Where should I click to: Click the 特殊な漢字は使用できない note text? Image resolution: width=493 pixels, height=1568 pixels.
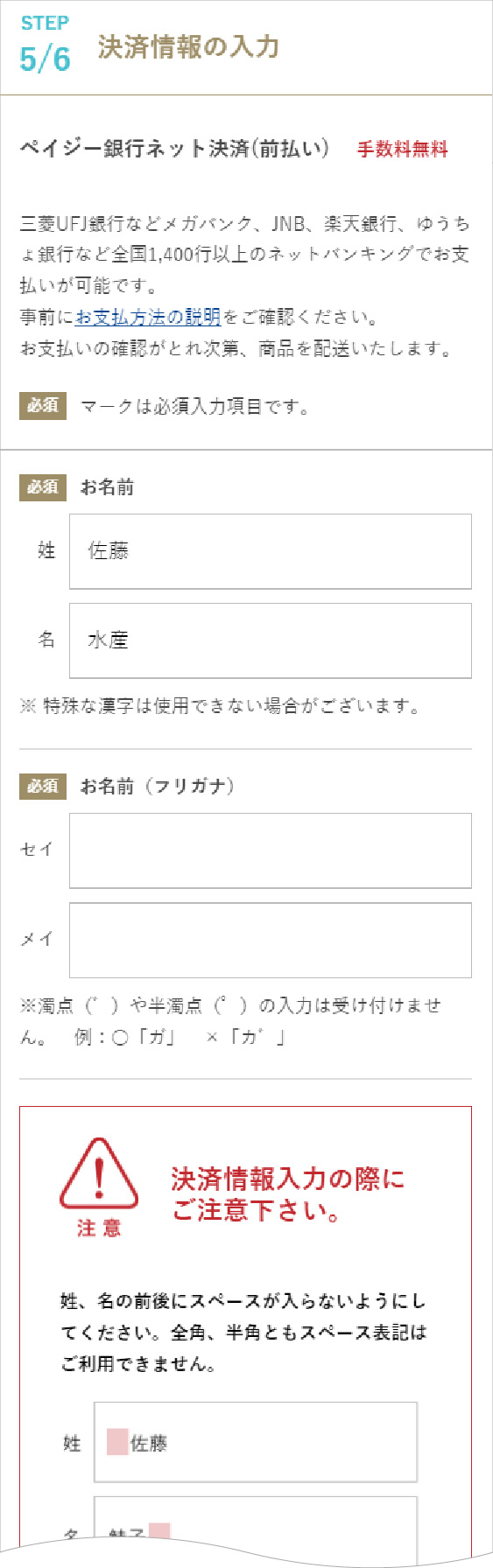220,706
